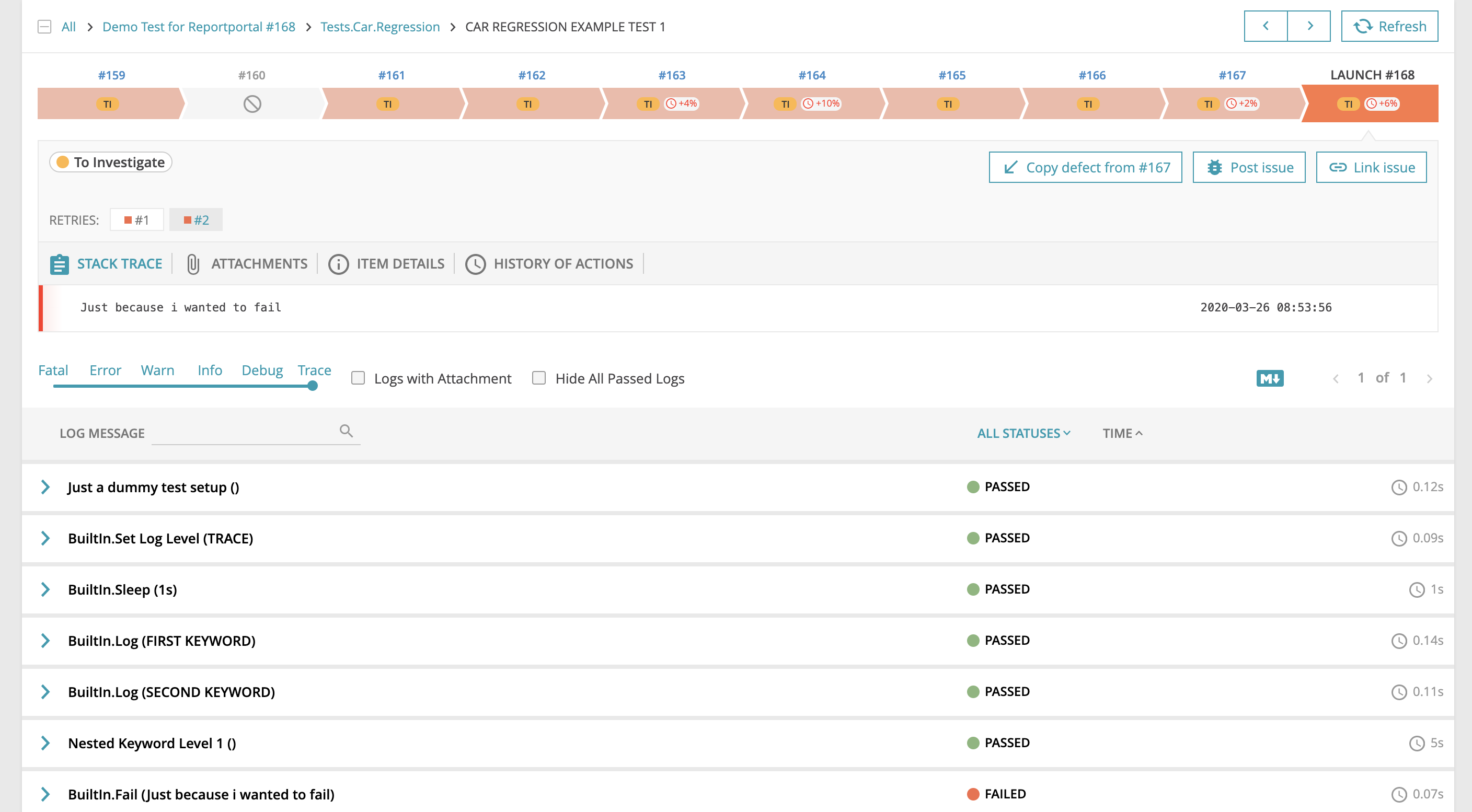Check Hide All Passed Logs
The height and width of the screenshot is (812, 1472).
[538, 378]
